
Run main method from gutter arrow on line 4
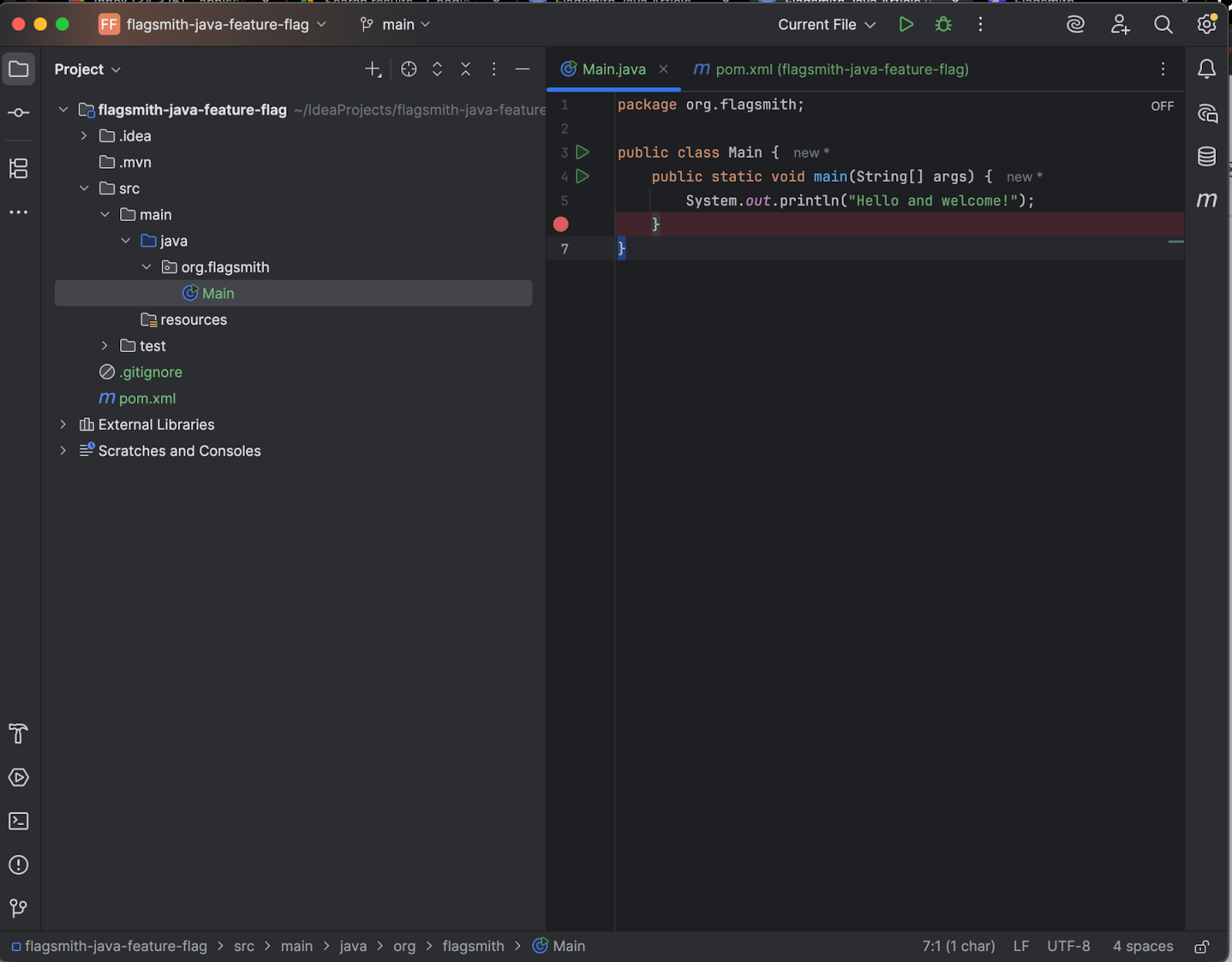pos(583,176)
